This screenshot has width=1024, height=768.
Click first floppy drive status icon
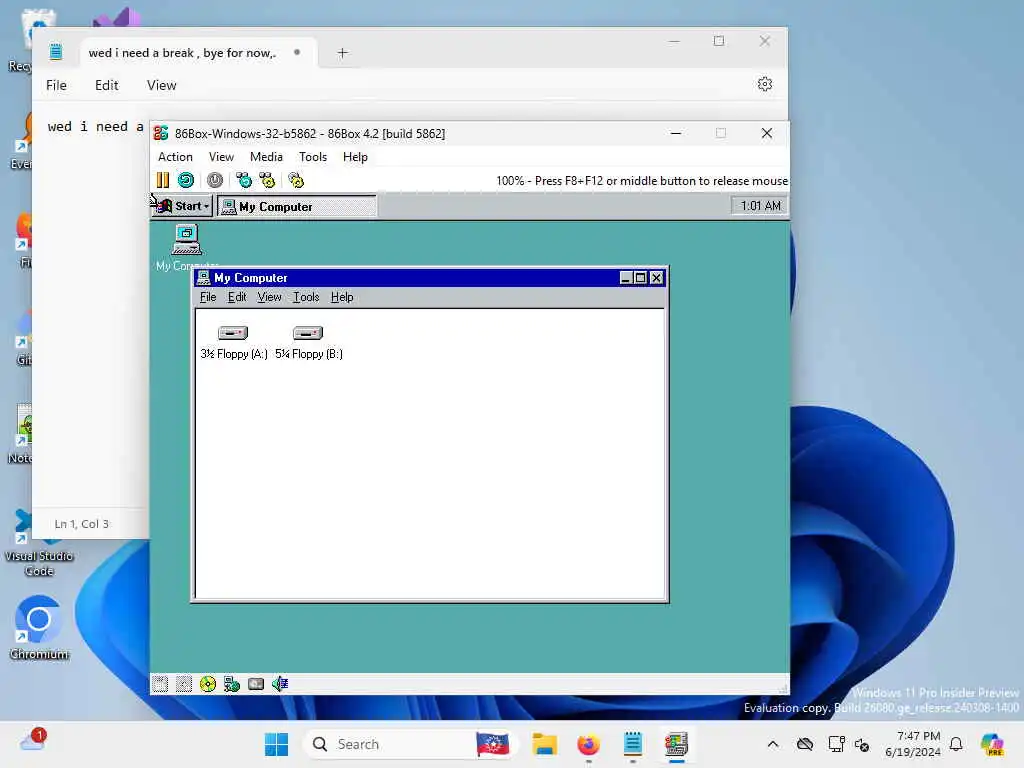[160, 684]
